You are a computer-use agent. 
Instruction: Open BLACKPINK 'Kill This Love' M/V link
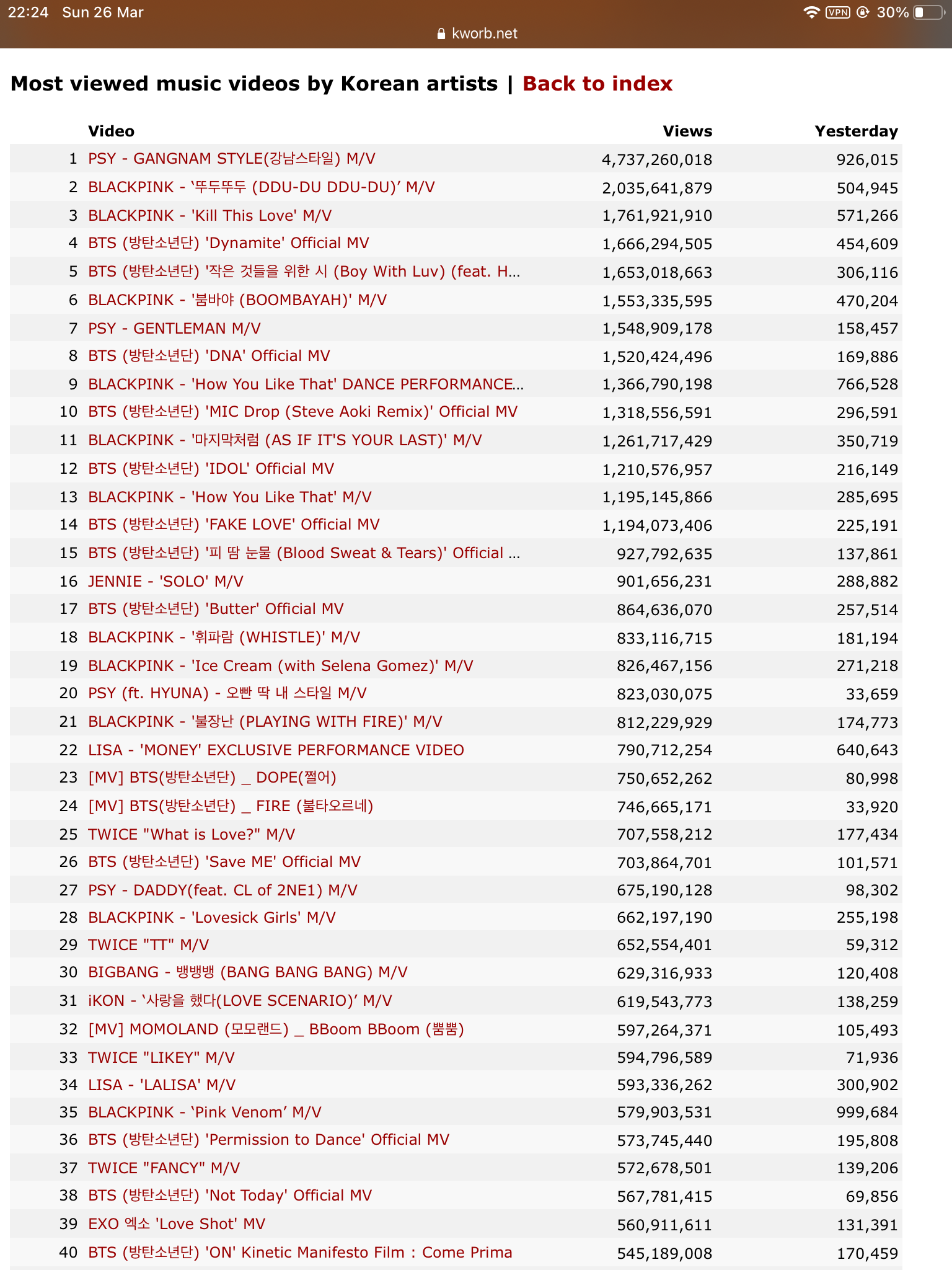pos(209,216)
